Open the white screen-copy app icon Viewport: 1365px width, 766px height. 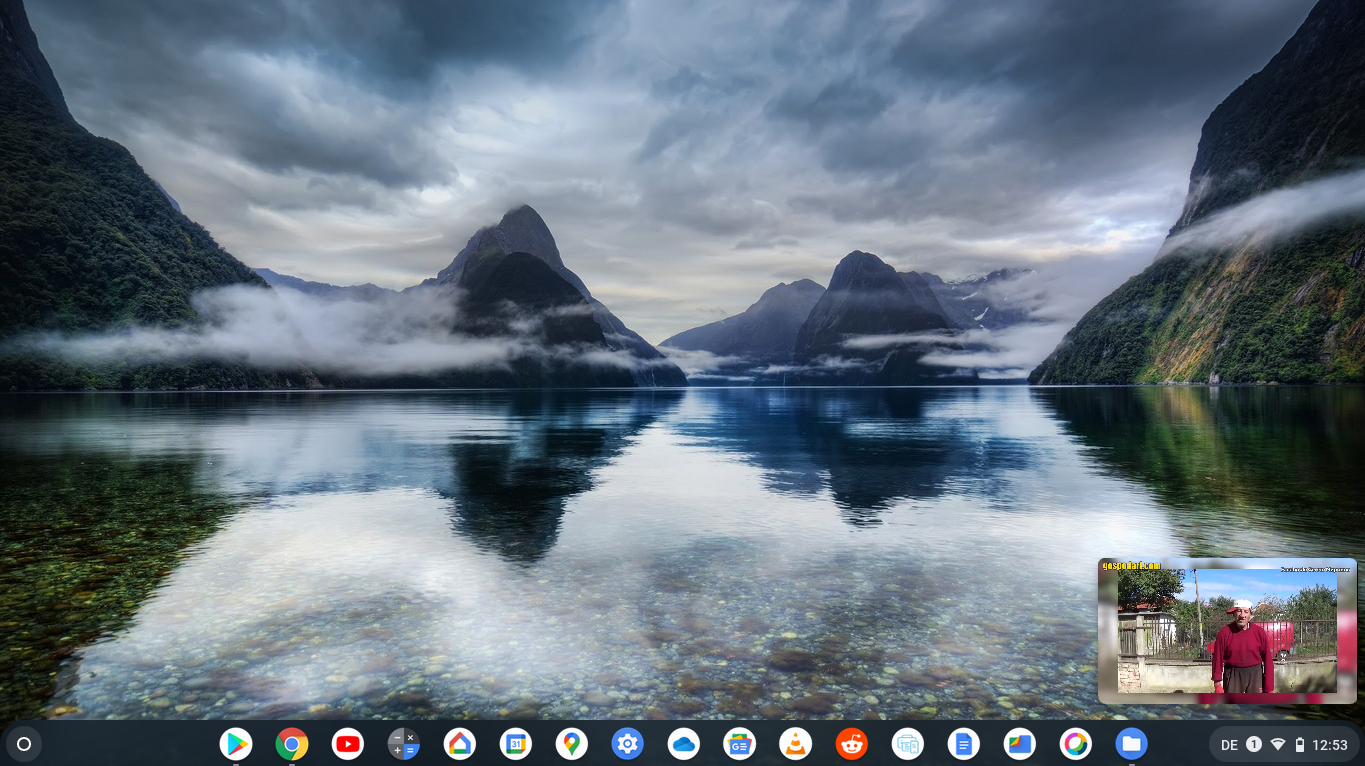(x=908, y=744)
